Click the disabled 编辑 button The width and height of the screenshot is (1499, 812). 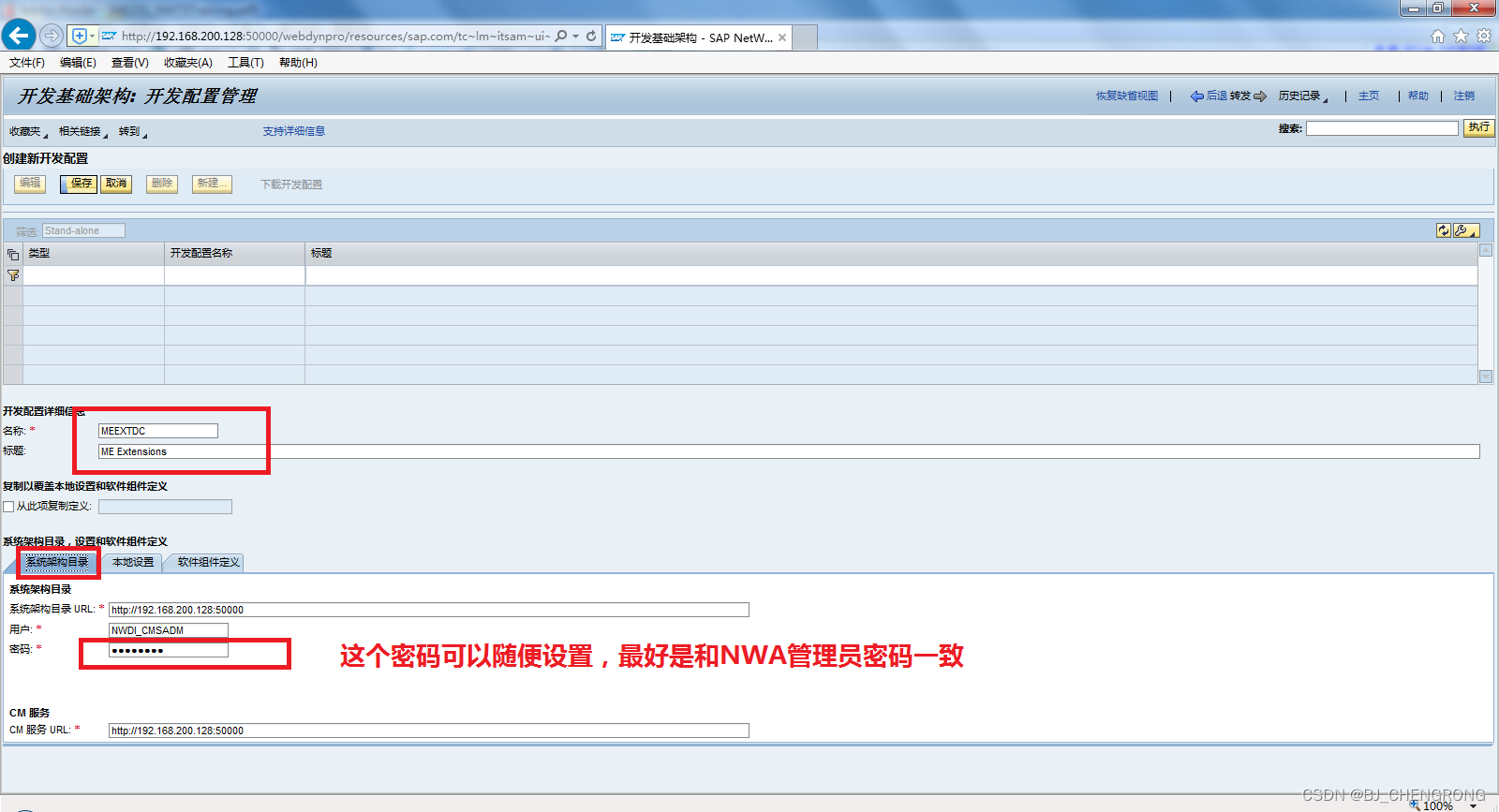click(30, 184)
